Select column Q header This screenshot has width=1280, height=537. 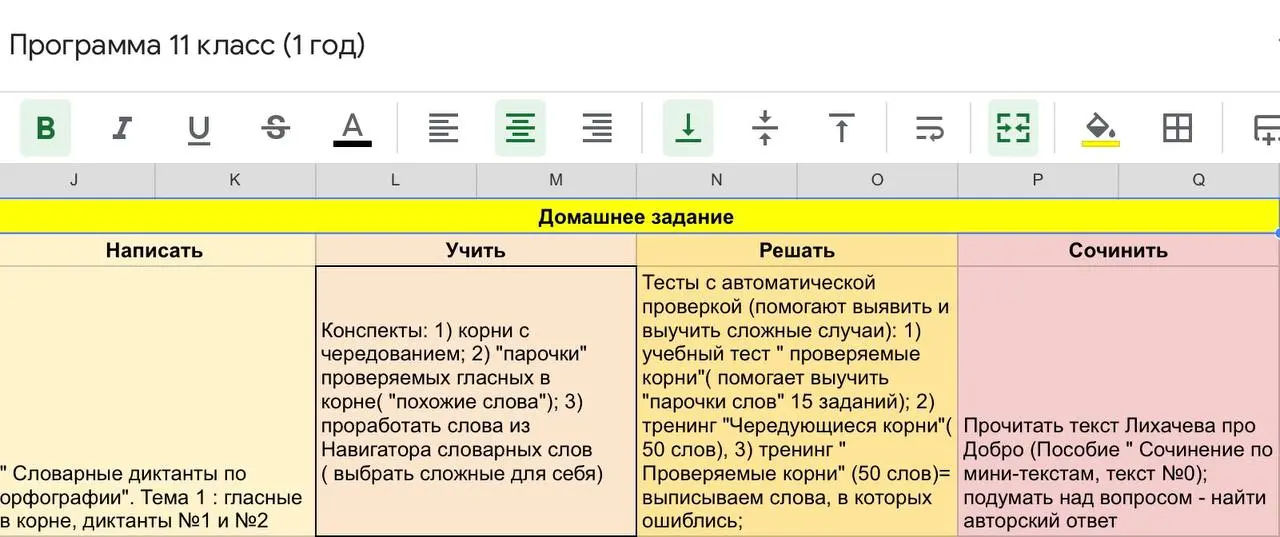[1199, 180]
